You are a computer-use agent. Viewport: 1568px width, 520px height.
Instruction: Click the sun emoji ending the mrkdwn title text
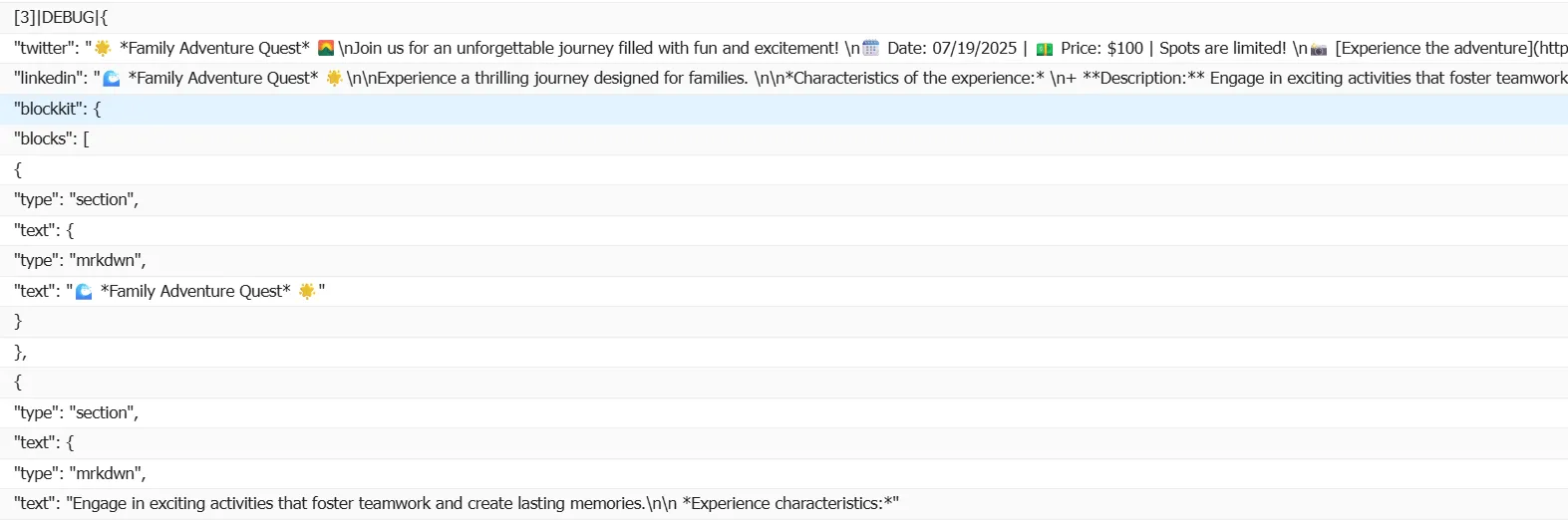(x=307, y=291)
